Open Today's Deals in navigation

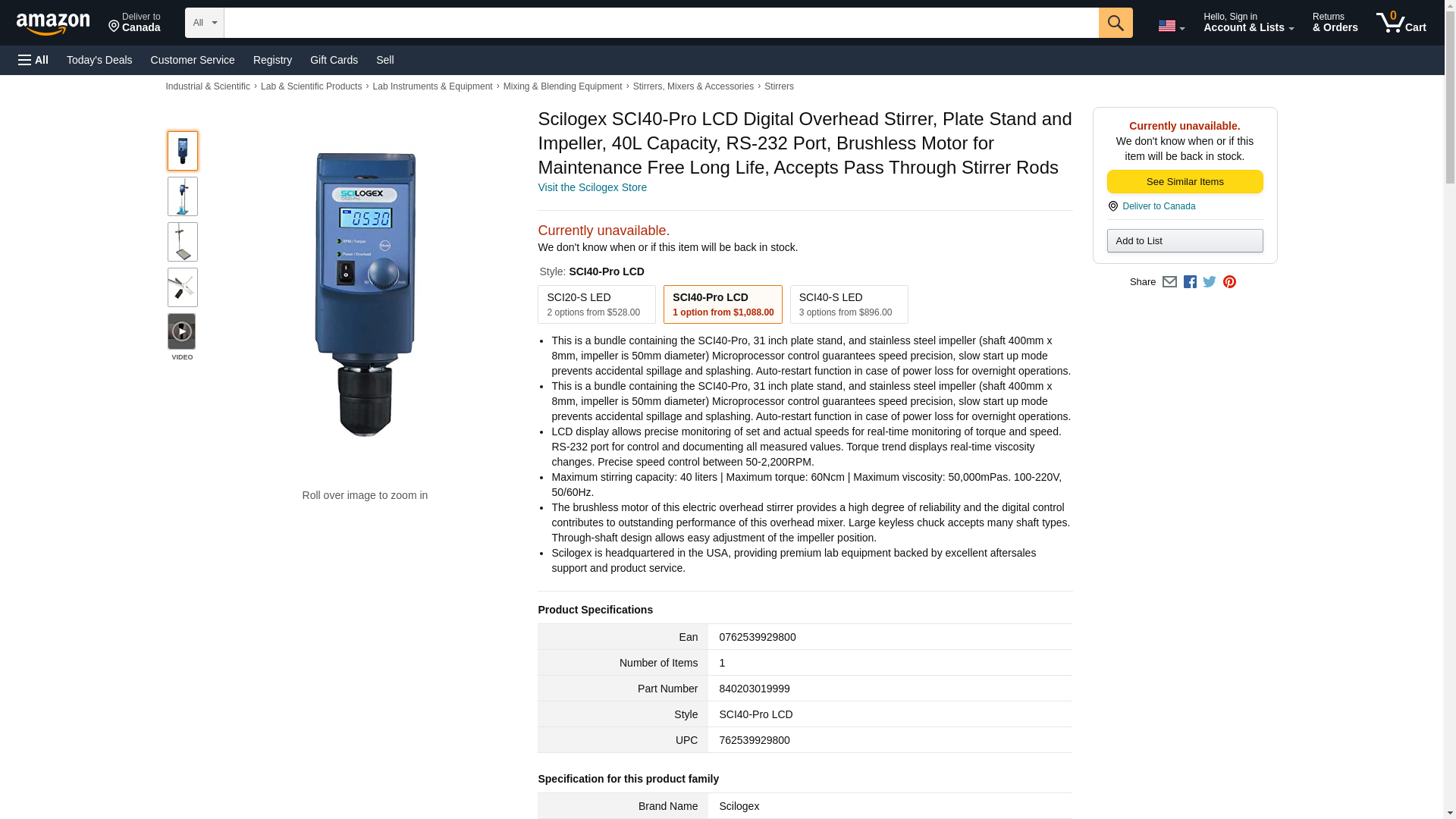pyautogui.click(x=99, y=60)
